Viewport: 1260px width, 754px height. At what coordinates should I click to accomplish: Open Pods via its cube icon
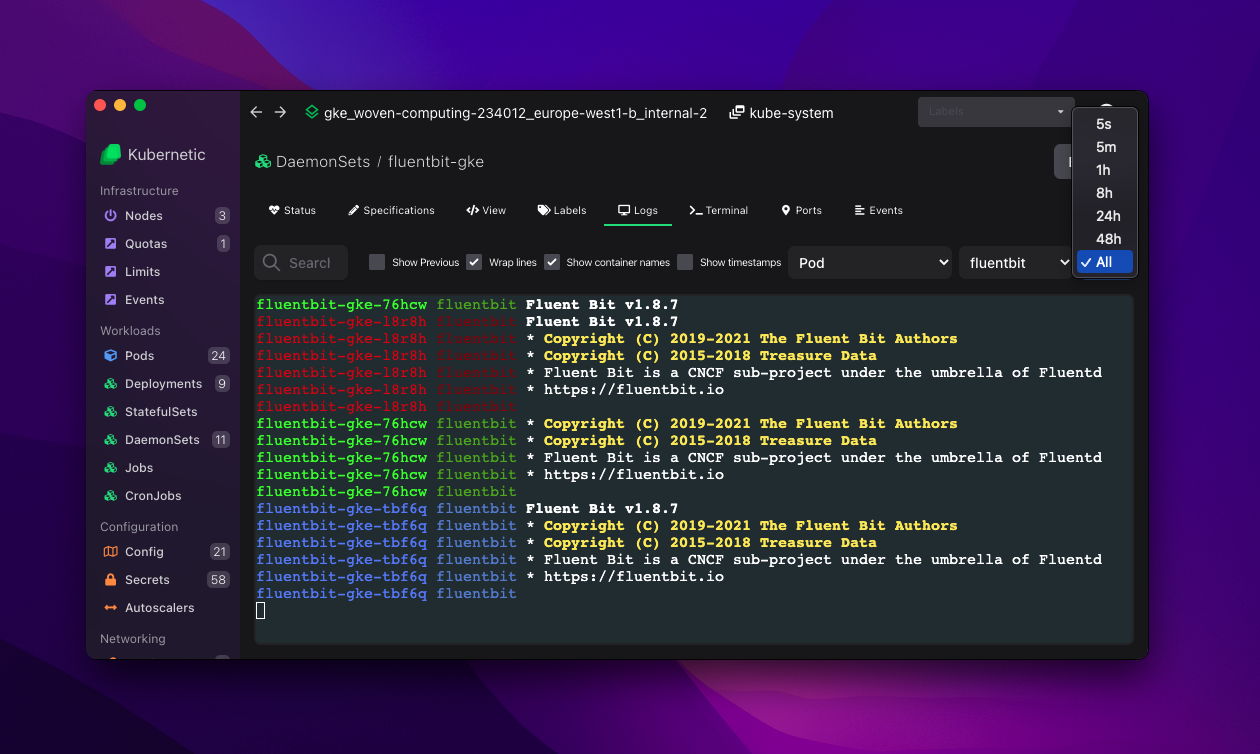[x=111, y=356]
